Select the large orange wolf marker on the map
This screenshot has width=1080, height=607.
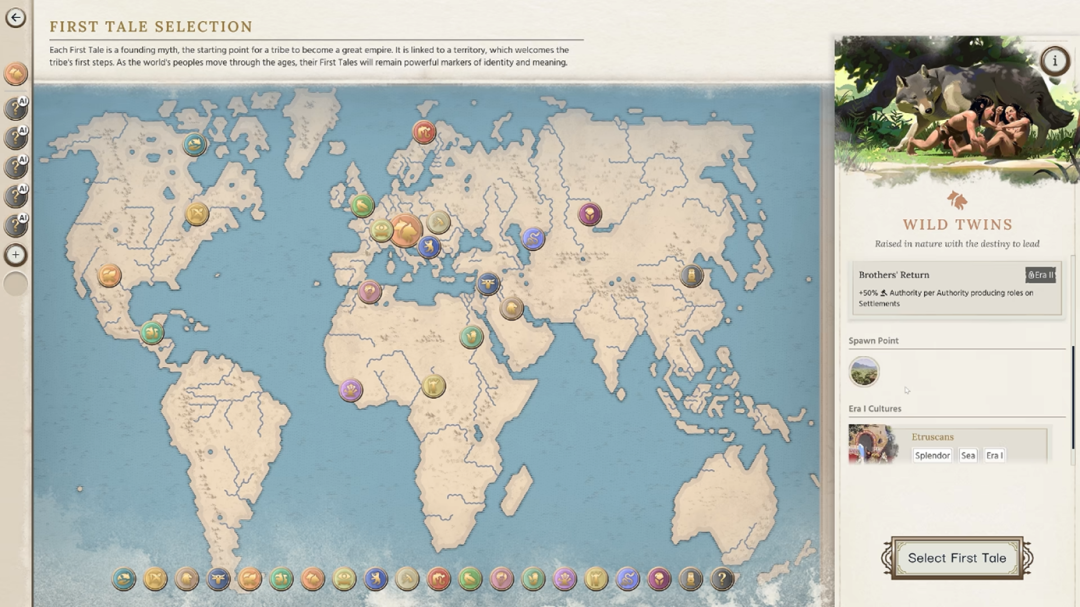pyautogui.click(x=406, y=231)
